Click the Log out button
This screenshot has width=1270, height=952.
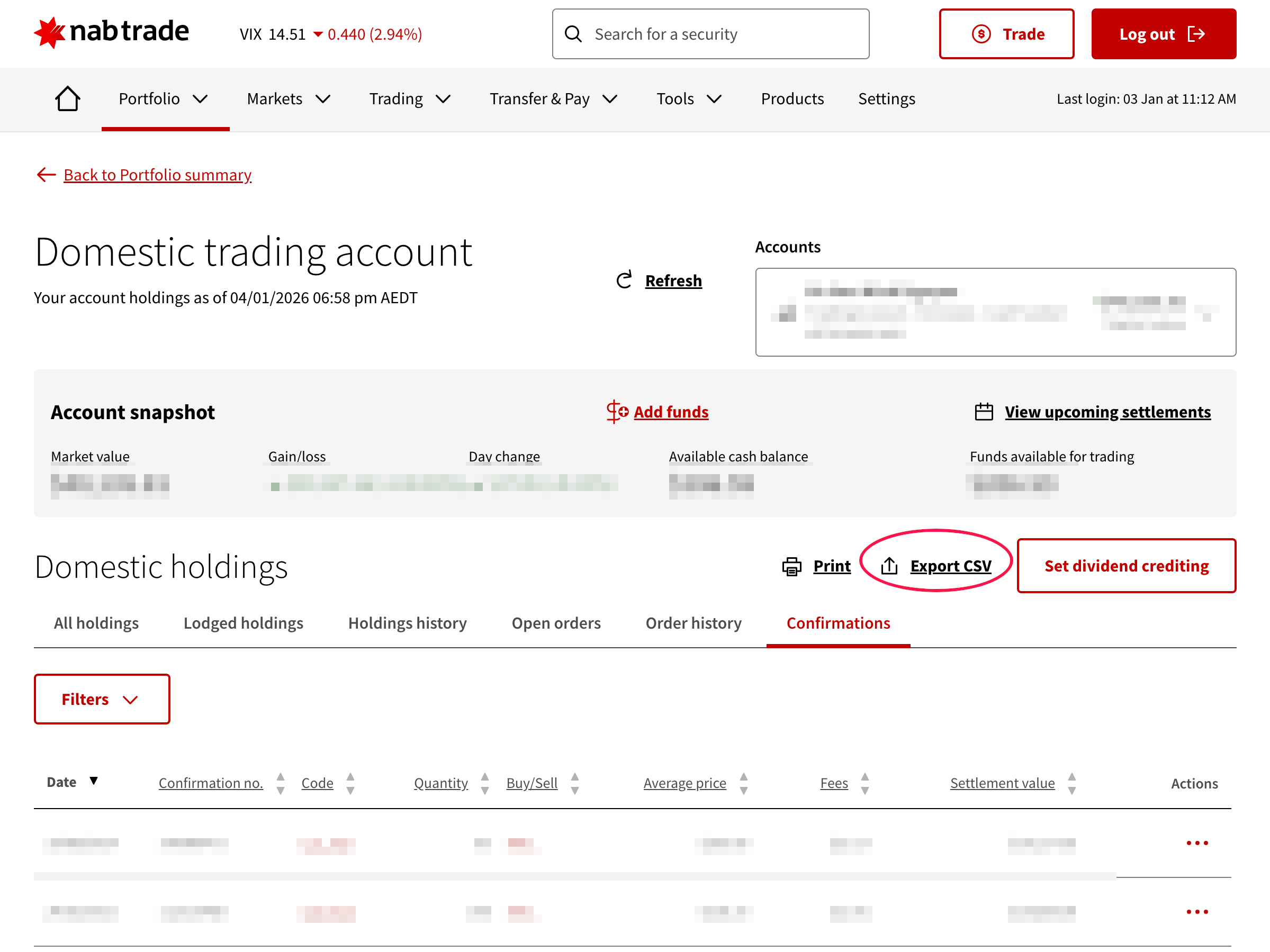(x=1163, y=34)
